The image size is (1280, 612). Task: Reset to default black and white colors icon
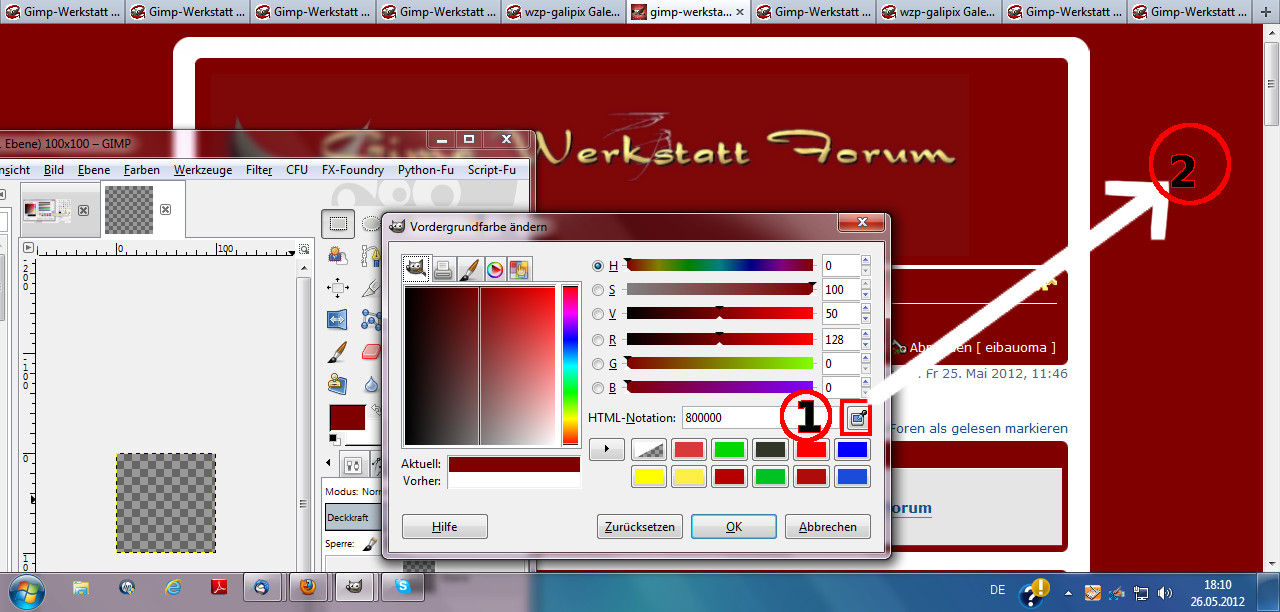click(x=335, y=438)
